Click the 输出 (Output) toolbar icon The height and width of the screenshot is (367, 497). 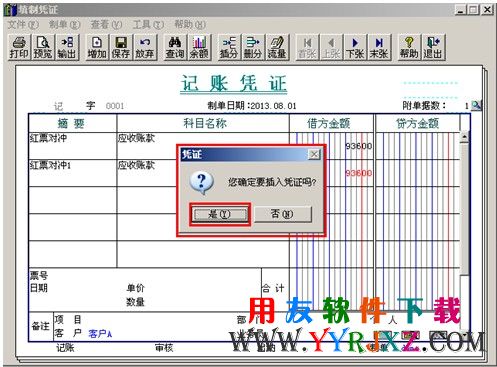[67, 48]
